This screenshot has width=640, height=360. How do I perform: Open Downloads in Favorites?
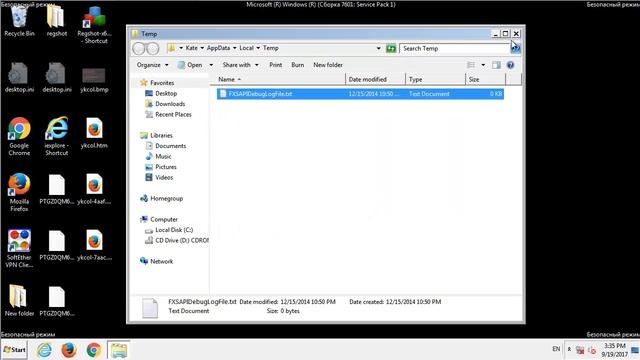coord(170,104)
